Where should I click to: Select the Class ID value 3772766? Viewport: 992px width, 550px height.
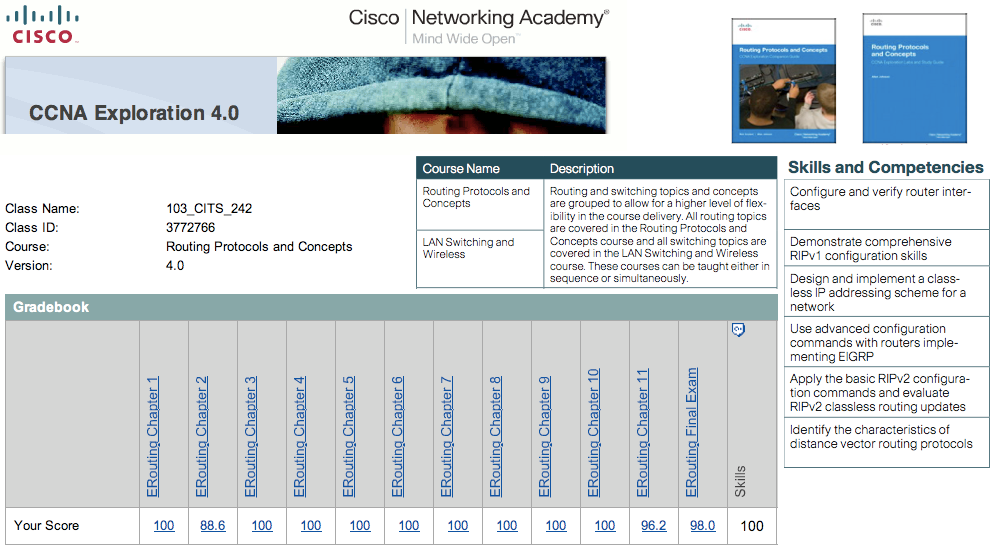pyautogui.click(x=190, y=227)
